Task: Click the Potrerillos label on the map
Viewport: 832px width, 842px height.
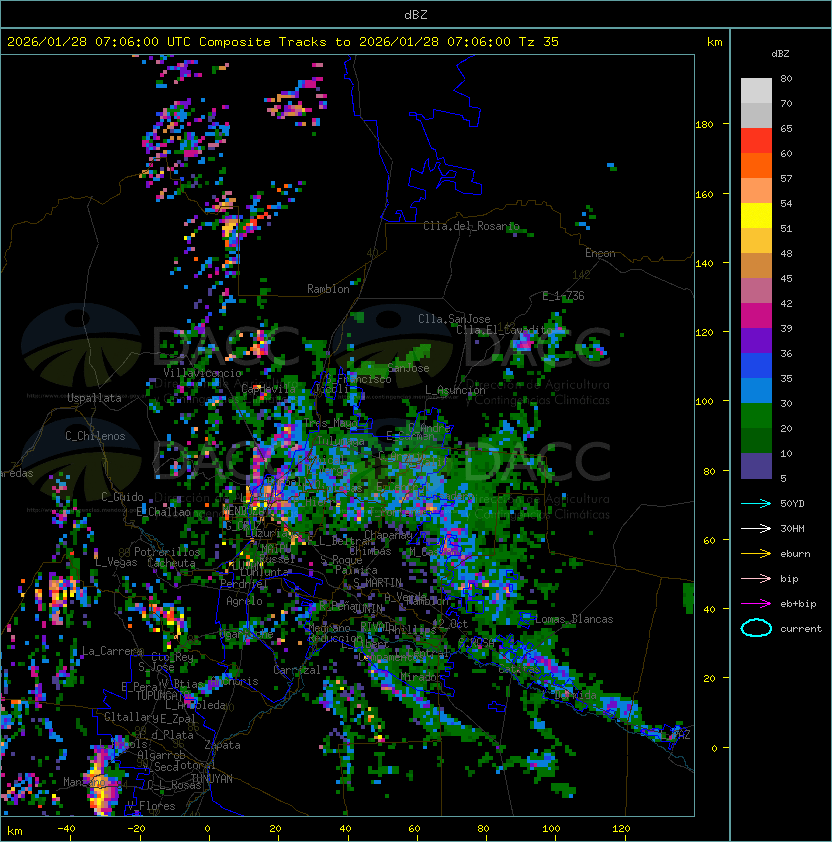Action: (x=167, y=552)
